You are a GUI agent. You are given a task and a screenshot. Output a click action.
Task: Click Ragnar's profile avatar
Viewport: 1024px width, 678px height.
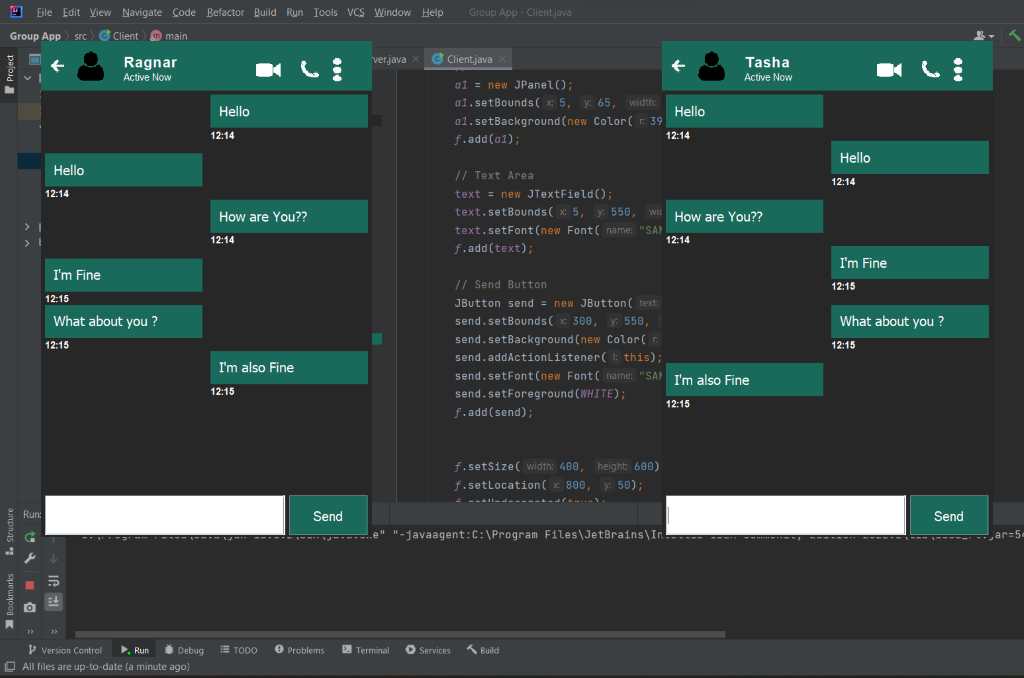[x=90, y=67]
